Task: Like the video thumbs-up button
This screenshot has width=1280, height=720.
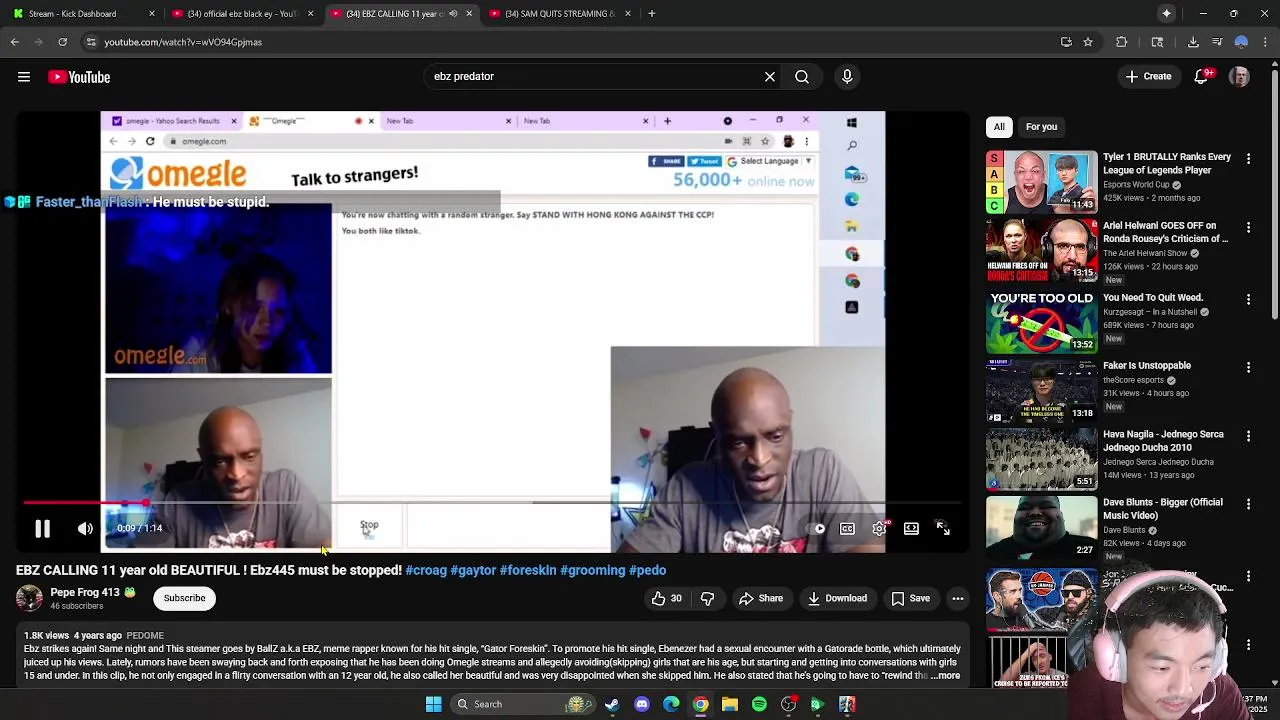Action: [667, 598]
